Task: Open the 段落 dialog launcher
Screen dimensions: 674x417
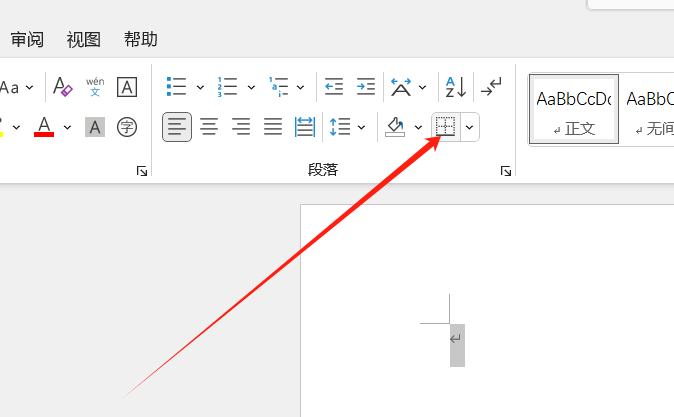Action: point(506,172)
